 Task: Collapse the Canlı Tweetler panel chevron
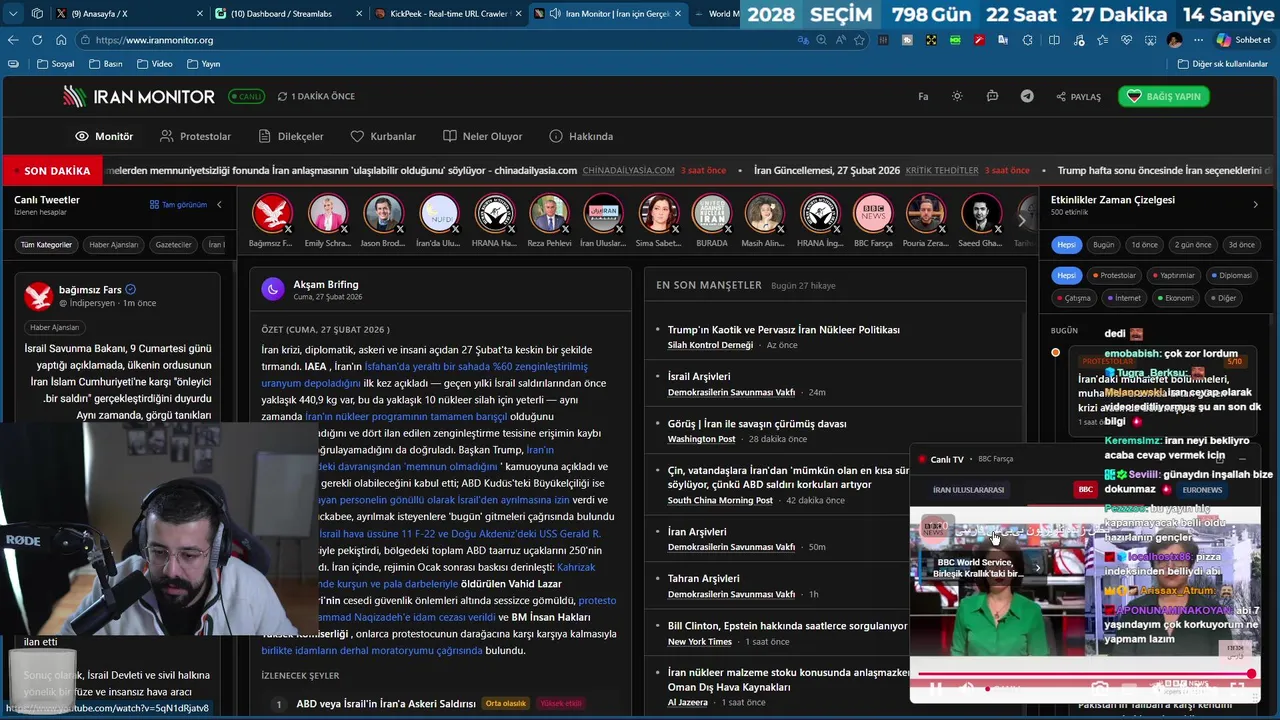(219, 205)
